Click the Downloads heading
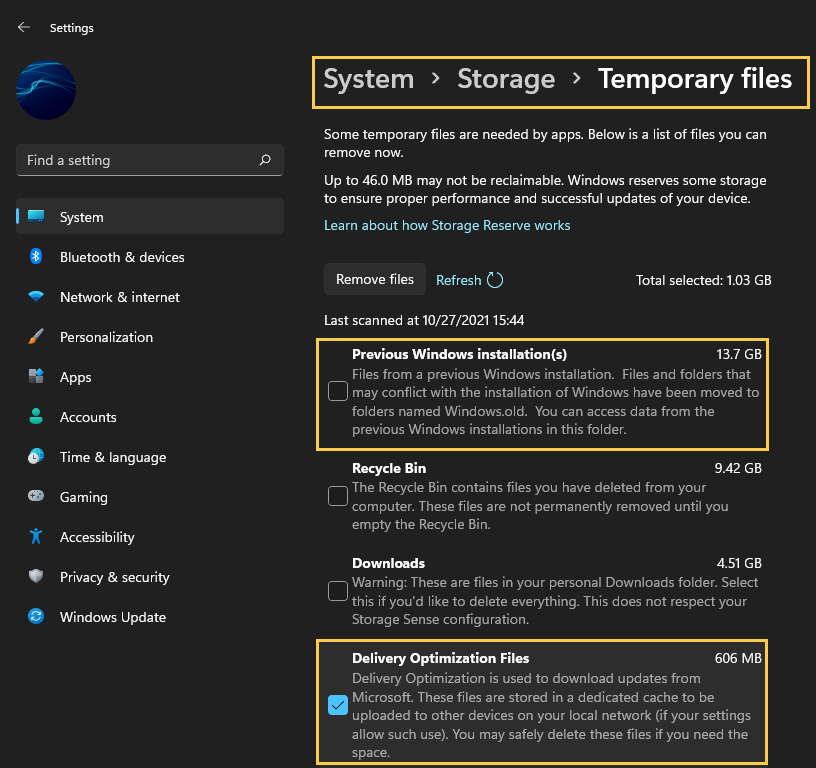The height and width of the screenshot is (768, 816). point(389,563)
